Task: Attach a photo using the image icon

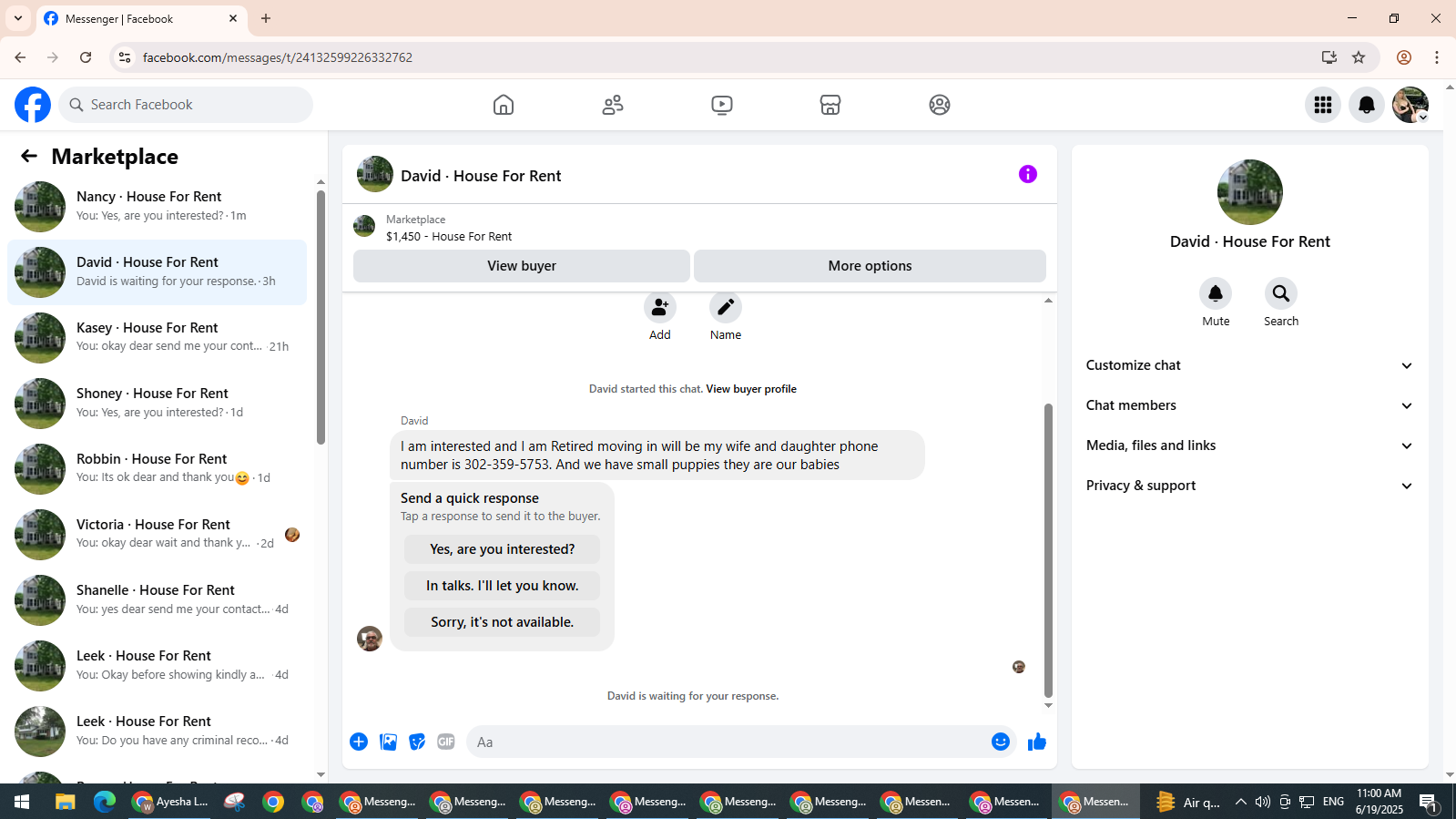Action: point(388,742)
